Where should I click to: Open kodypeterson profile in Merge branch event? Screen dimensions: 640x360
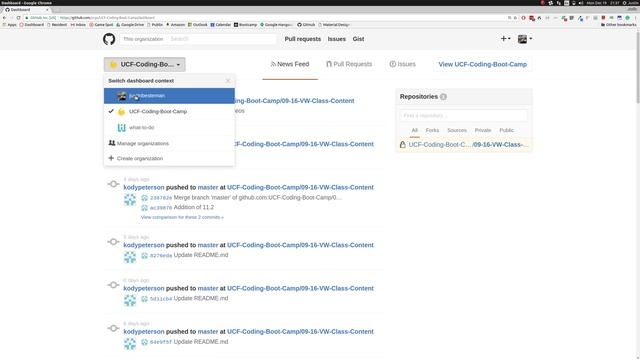click(x=144, y=187)
